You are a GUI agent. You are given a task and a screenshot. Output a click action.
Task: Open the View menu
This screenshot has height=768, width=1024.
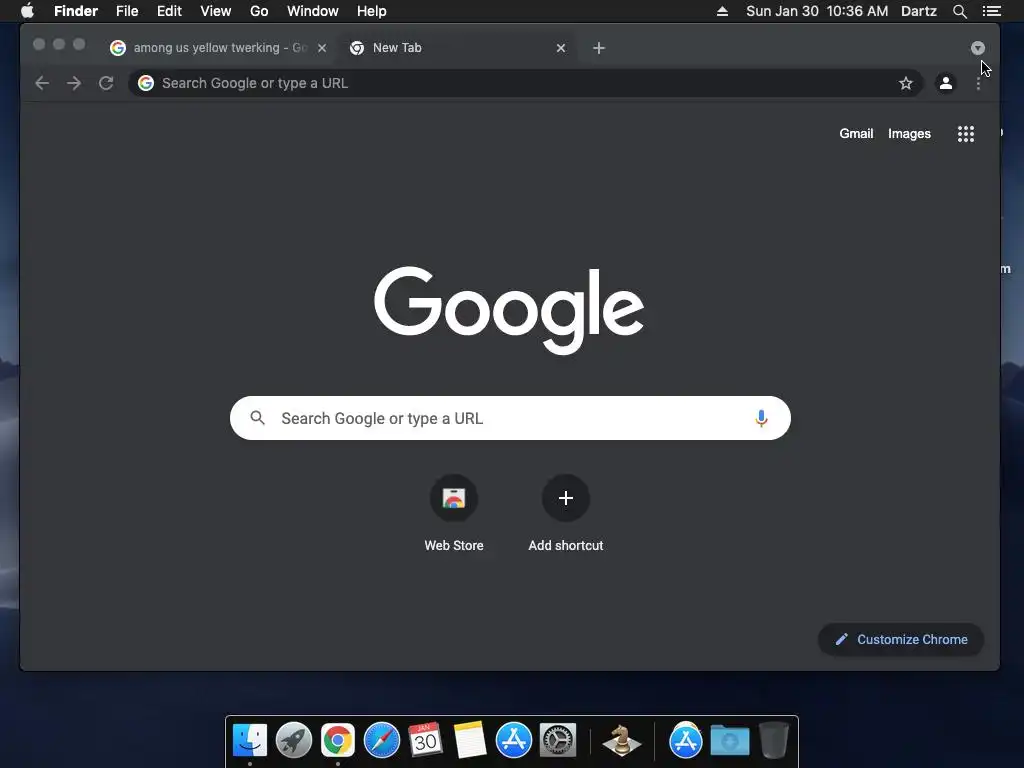216,11
